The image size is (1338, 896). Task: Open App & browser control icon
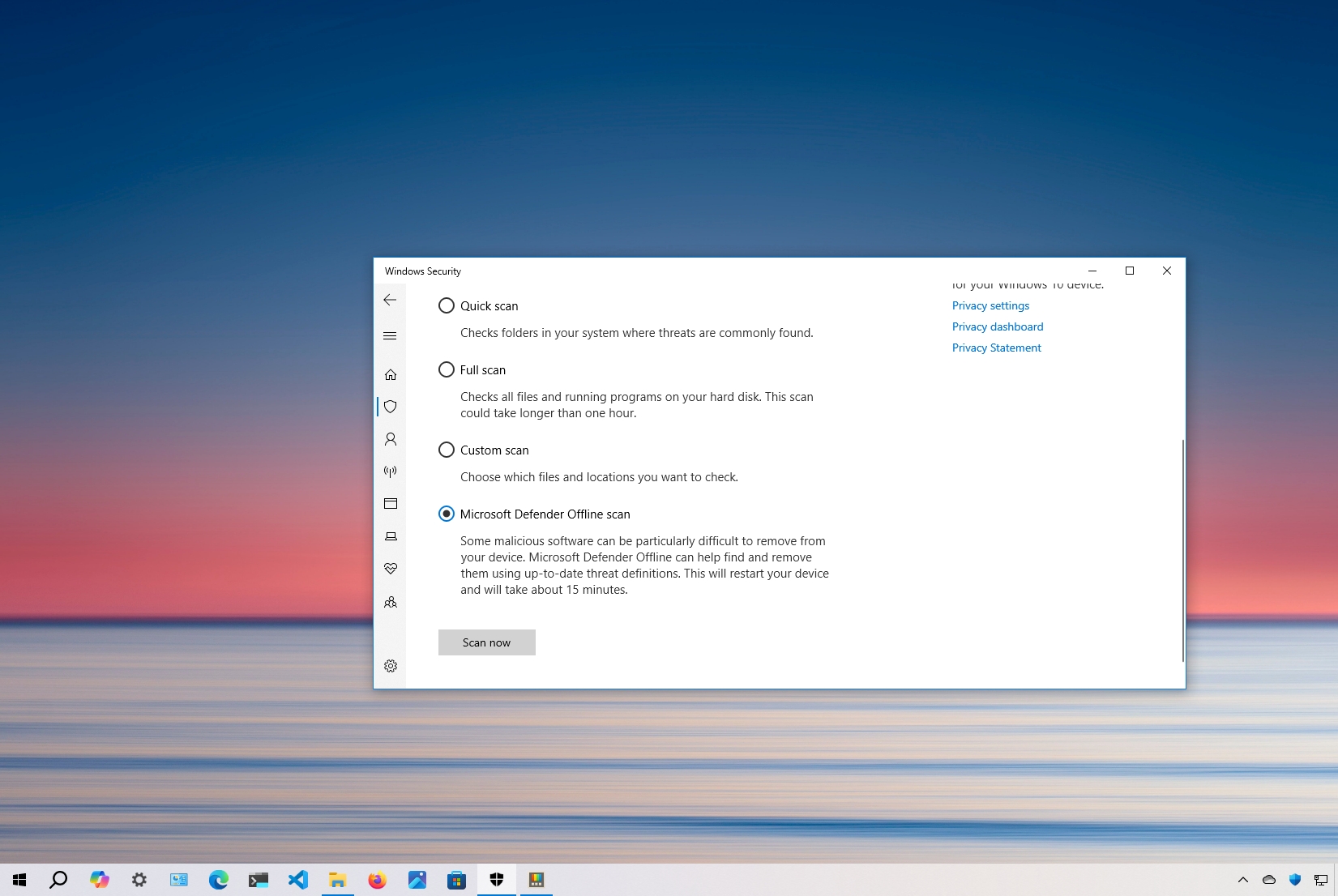(x=390, y=504)
